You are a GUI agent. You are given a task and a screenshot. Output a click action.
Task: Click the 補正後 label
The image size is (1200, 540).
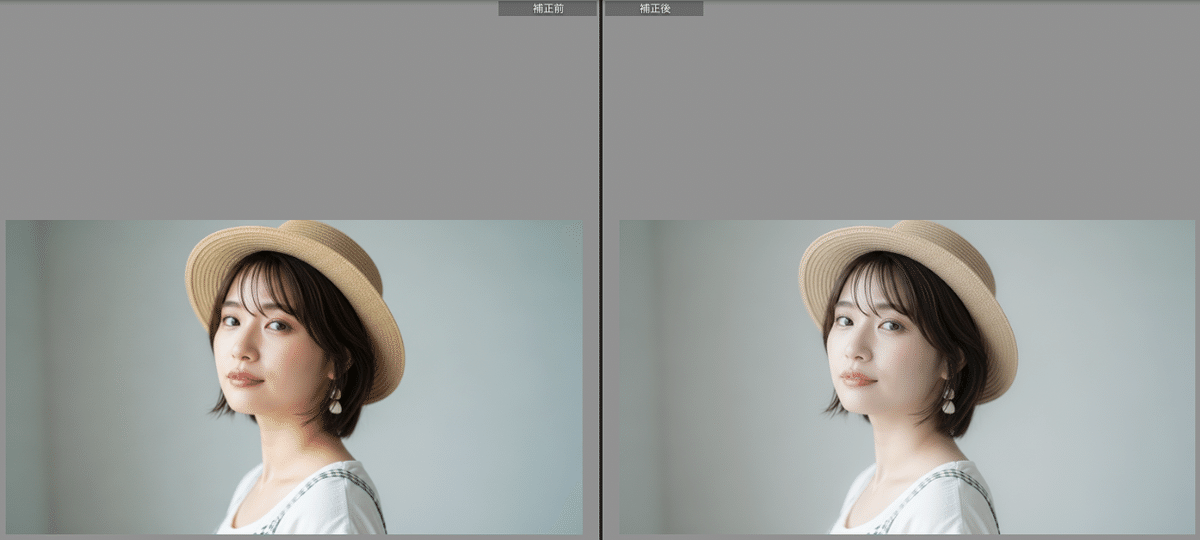(654, 8)
